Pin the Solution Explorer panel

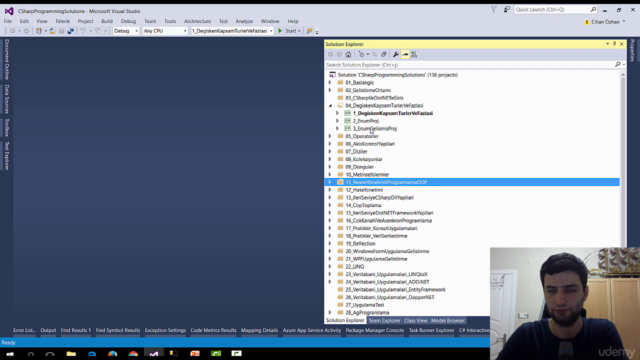(614, 44)
